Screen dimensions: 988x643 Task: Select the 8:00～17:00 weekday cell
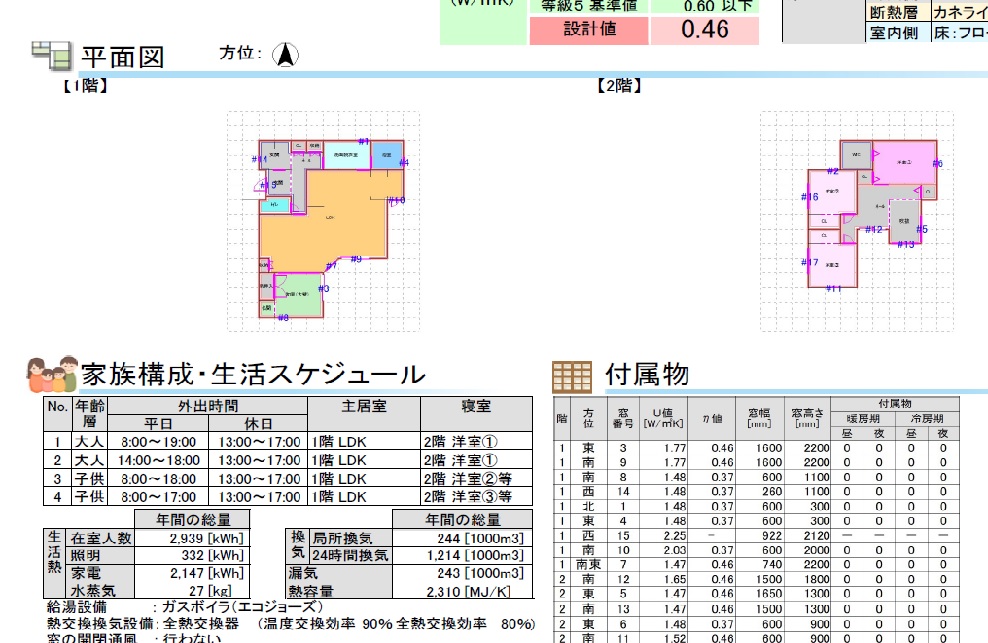pyautogui.click(x=158, y=497)
